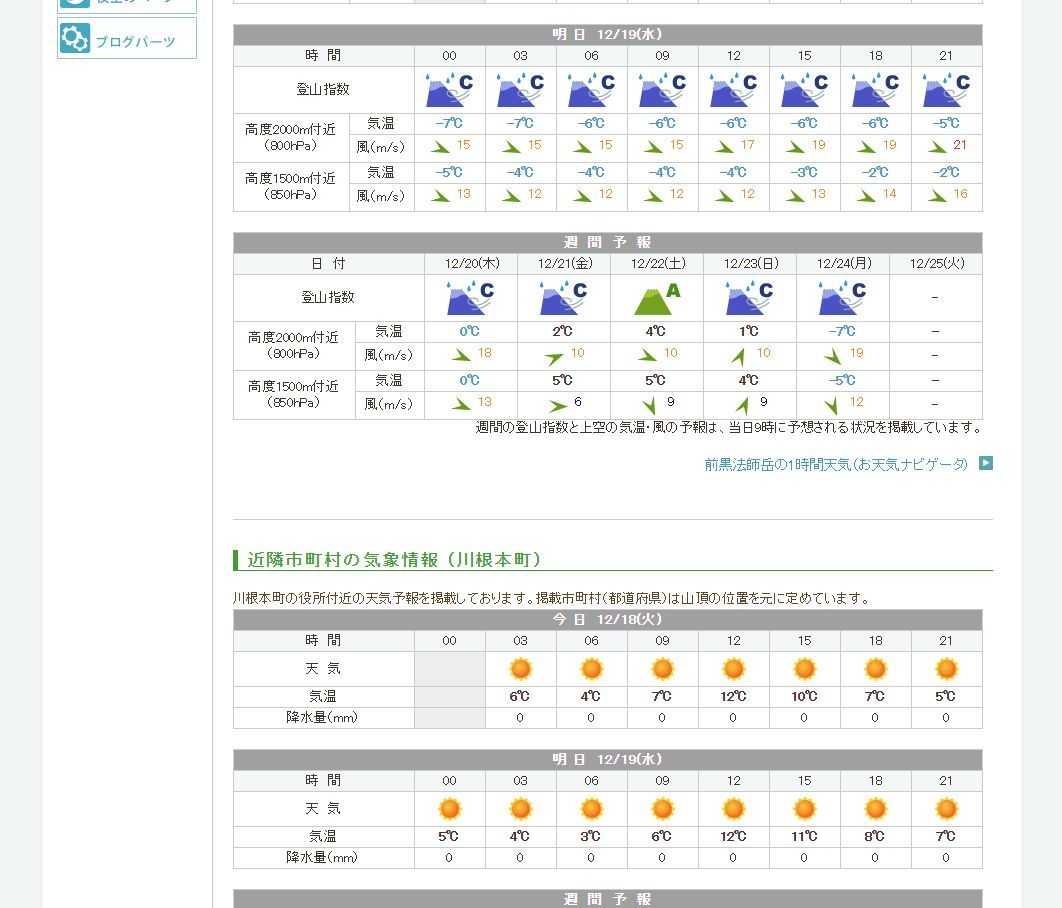1062x908 pixels.
Task: Click the 明日 12/19(水) mountain forecast header
Action: point(607,35)
